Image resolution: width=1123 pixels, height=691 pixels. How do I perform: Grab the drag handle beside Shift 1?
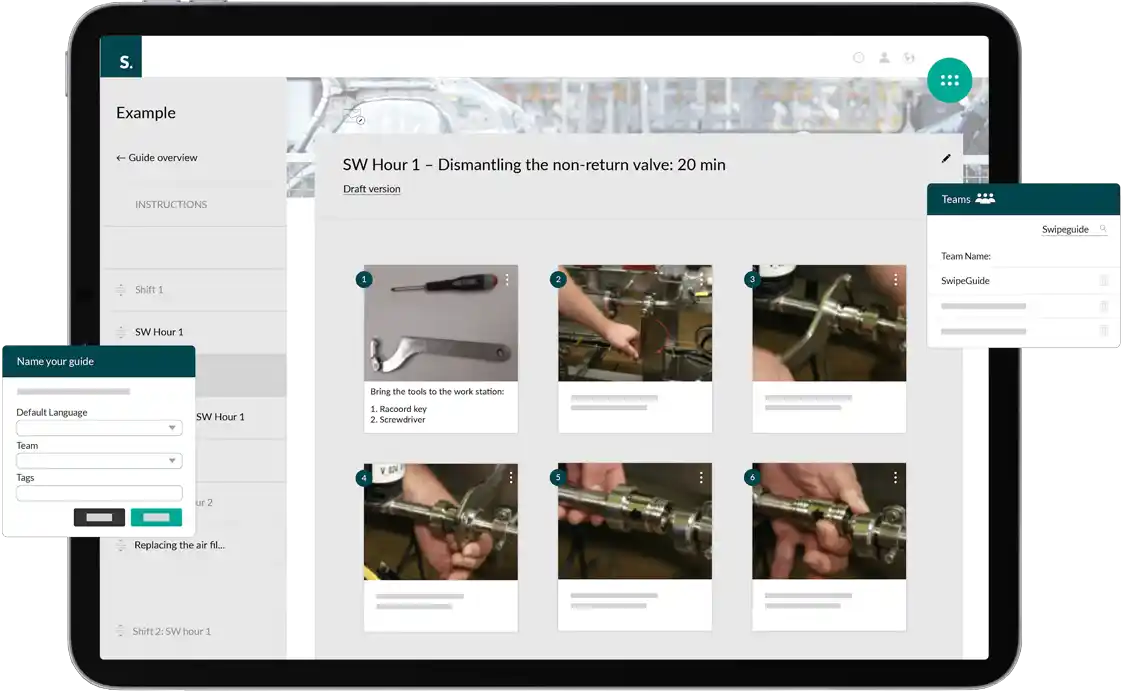(120, 289)
